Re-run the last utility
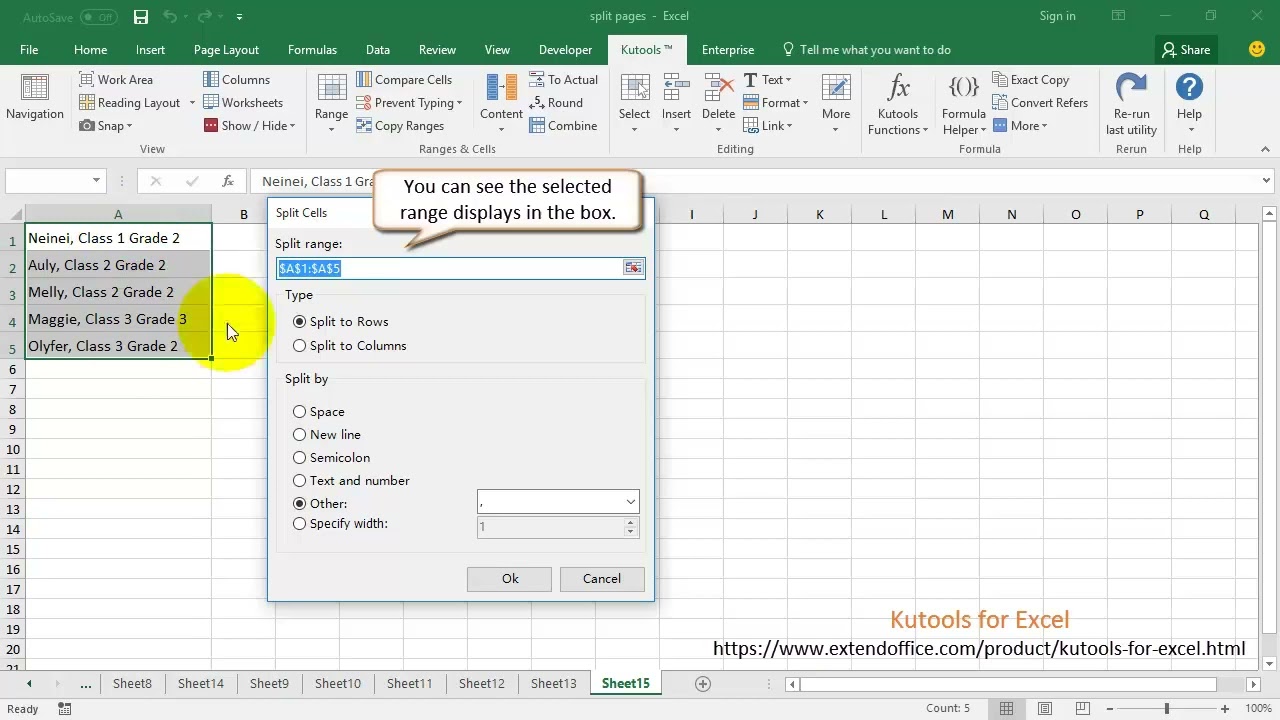The image size is (1280, 720). pos(1131,104)
